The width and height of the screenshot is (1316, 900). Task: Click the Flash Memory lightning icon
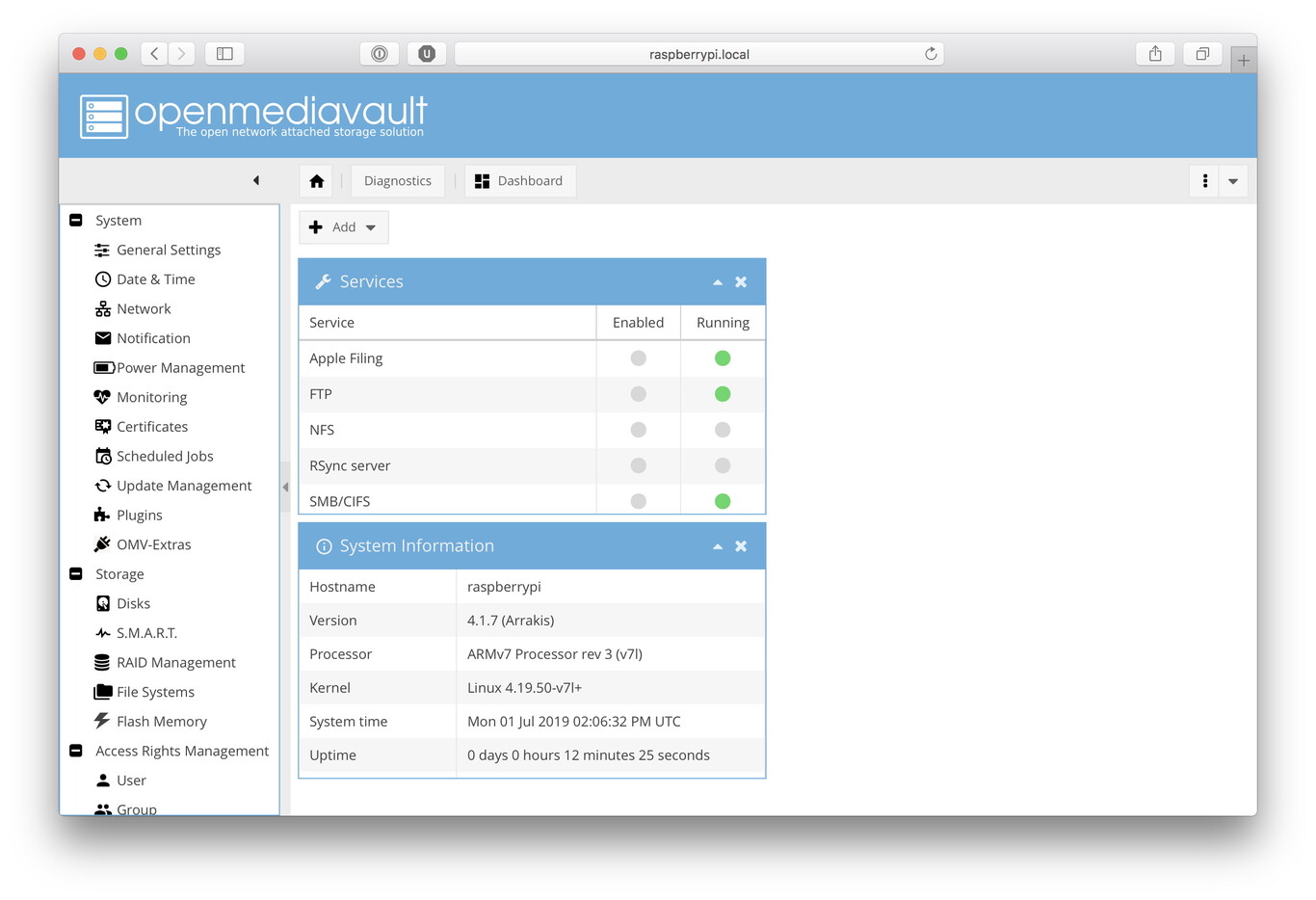tap(102, 721)
